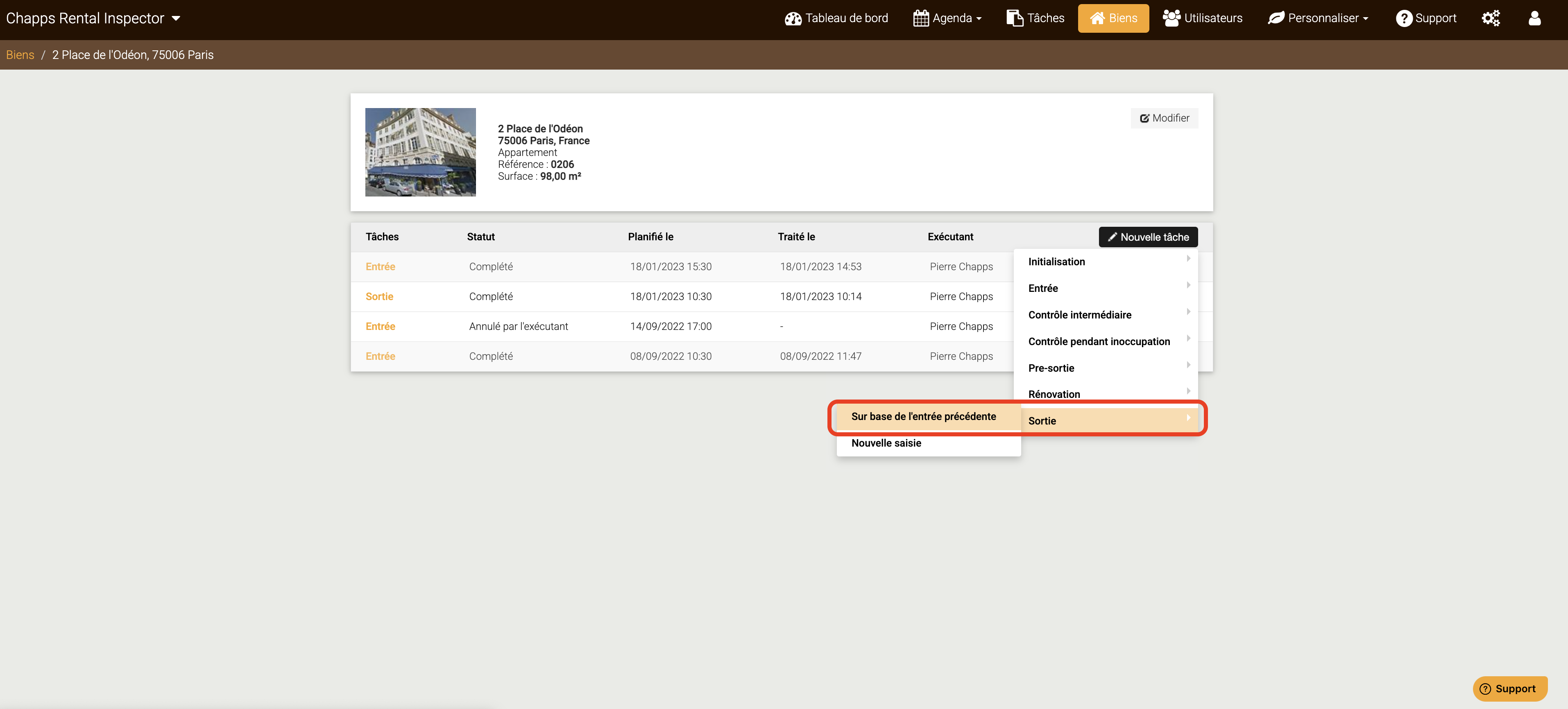This screenshot has height=709, width=1568.
Task: Click the Personnaliser leaf icon
Action: tap(1276, 18)
